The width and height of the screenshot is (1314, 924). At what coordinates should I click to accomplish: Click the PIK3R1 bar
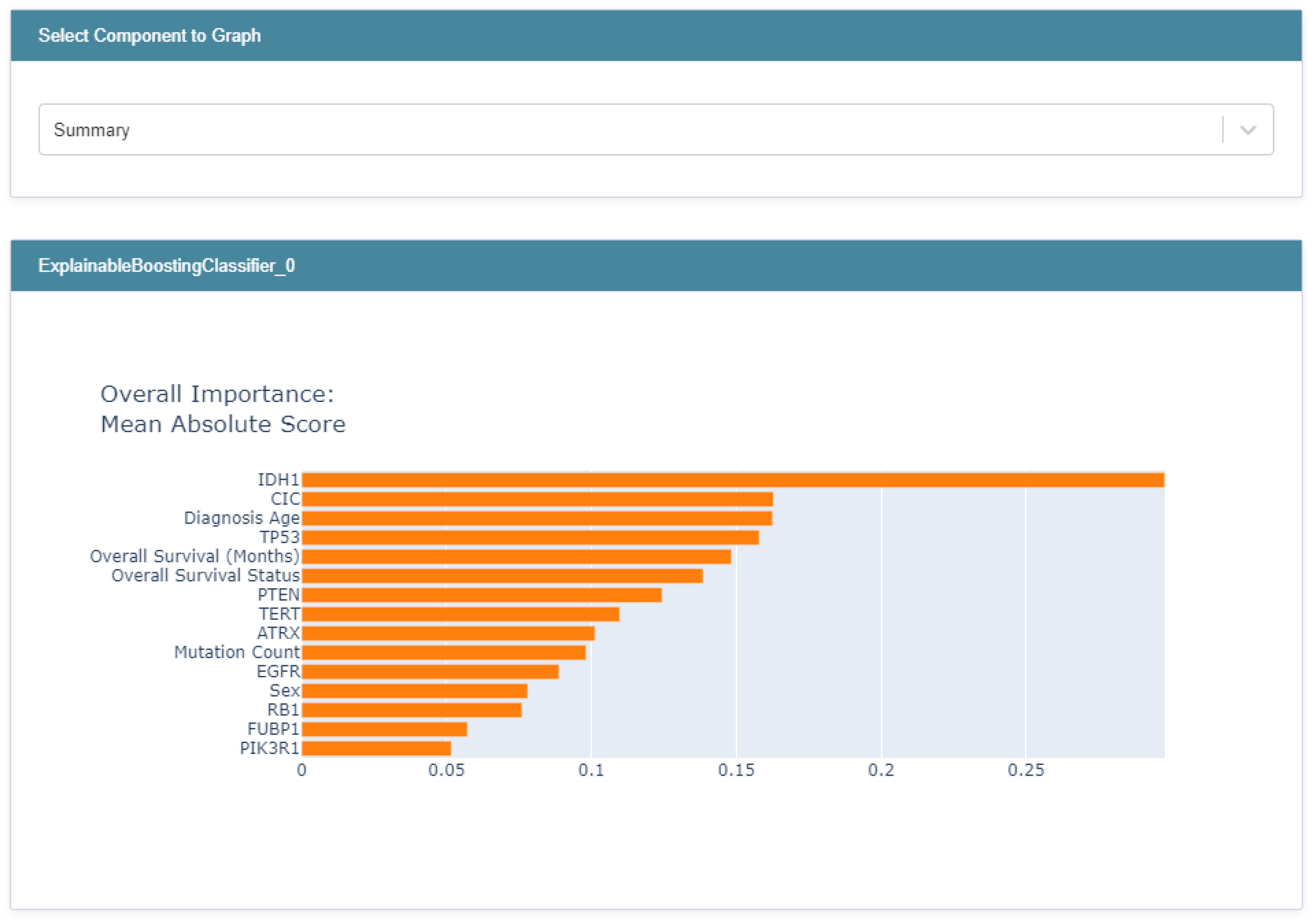click(x=376, y=748)
